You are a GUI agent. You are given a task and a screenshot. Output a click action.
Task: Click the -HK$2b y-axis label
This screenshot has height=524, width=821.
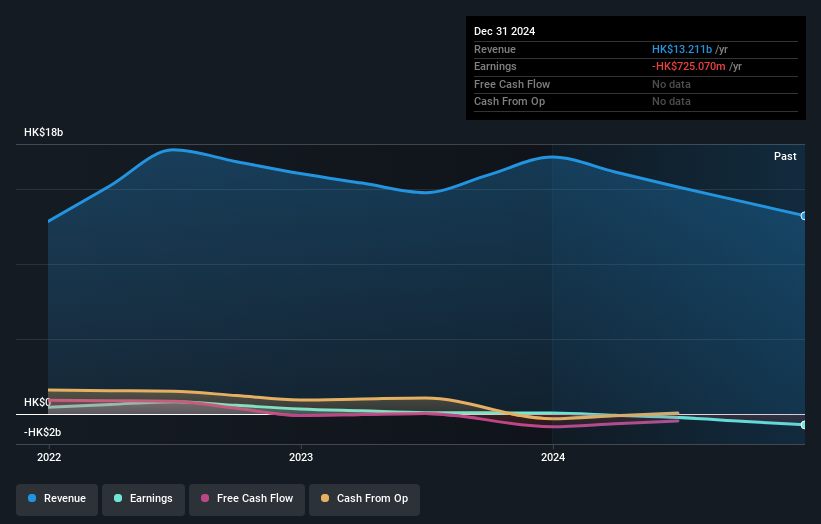point(42,432)
